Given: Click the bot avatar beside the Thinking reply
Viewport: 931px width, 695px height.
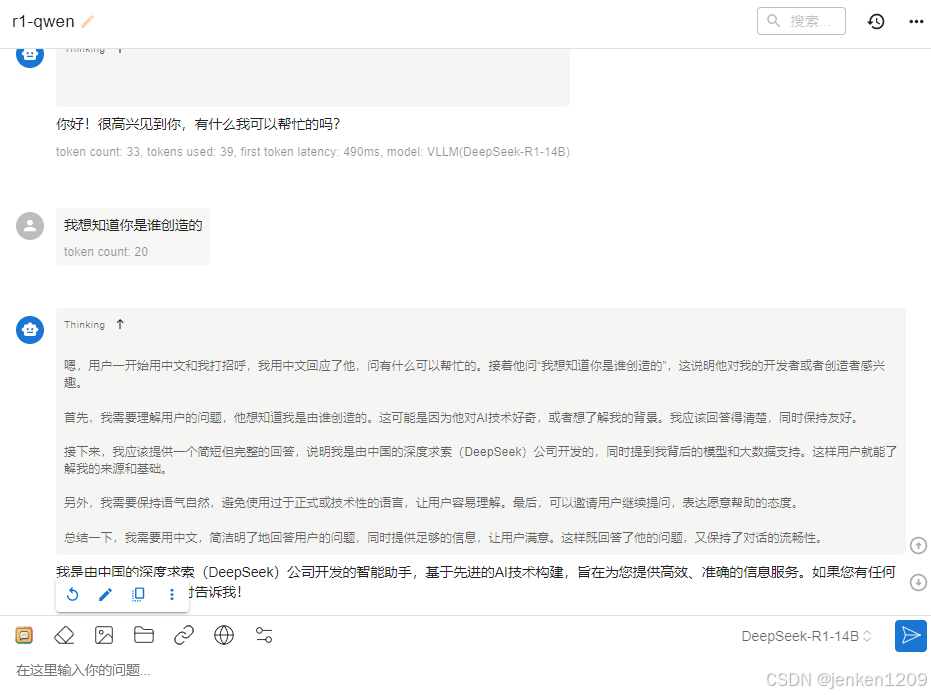Looking at the screenshot, I should (x=30, y=329).
